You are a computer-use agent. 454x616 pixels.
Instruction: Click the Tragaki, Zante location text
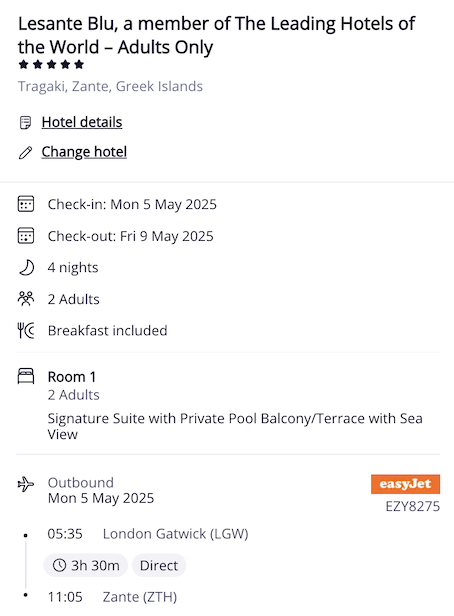point(110,86)
